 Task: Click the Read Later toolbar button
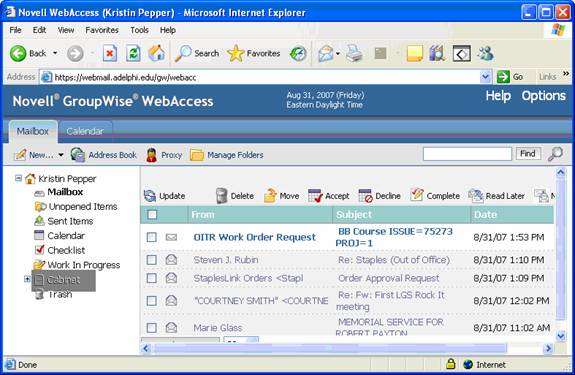[x=497, y=196]
